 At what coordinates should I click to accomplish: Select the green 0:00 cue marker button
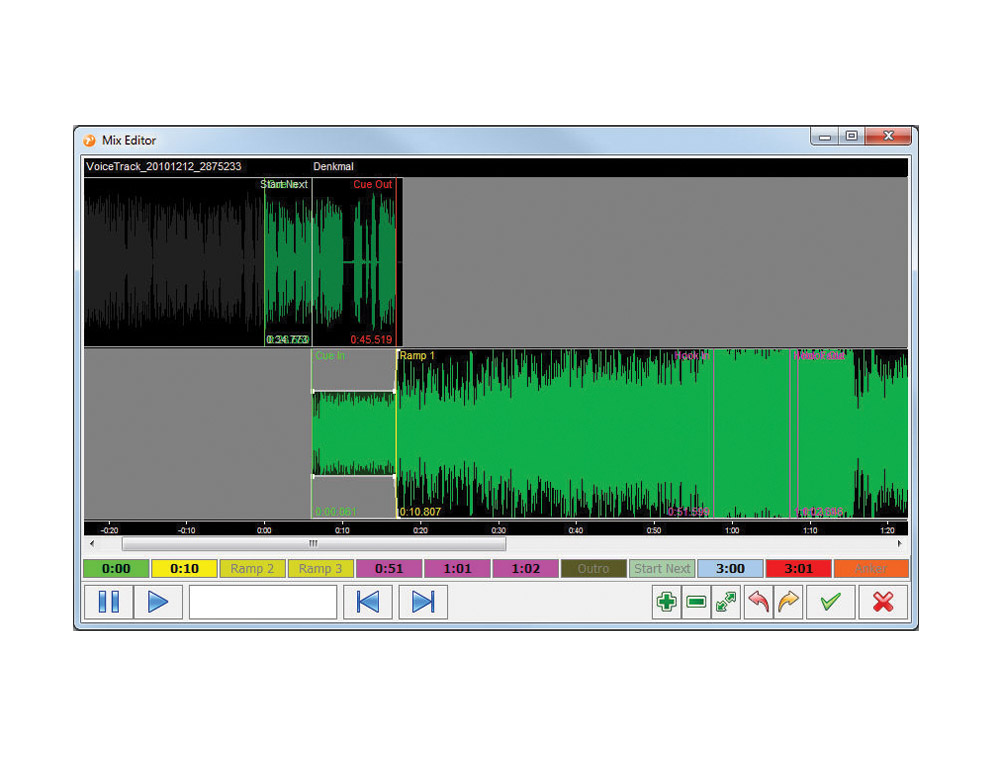(116, 569)
